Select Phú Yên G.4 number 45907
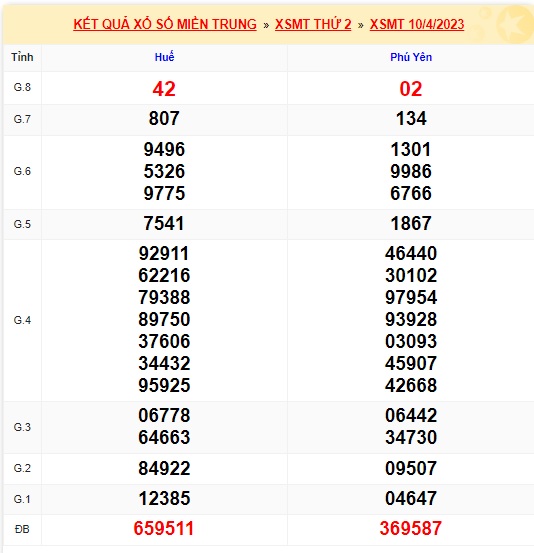534x553 pixels. (411, 364)
